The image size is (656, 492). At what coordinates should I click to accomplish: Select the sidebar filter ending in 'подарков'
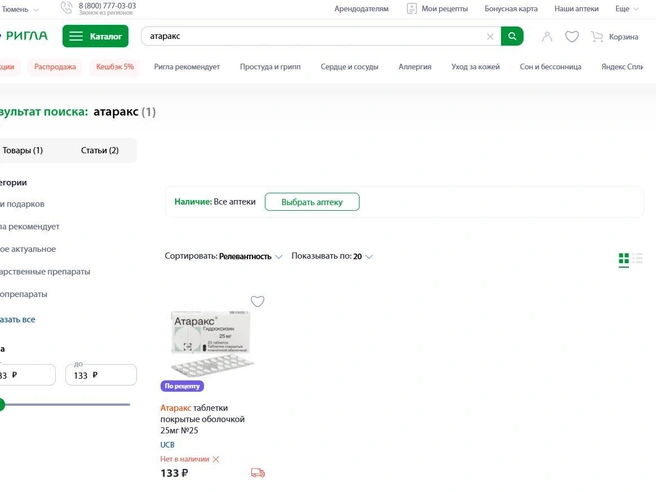point(22,204)
